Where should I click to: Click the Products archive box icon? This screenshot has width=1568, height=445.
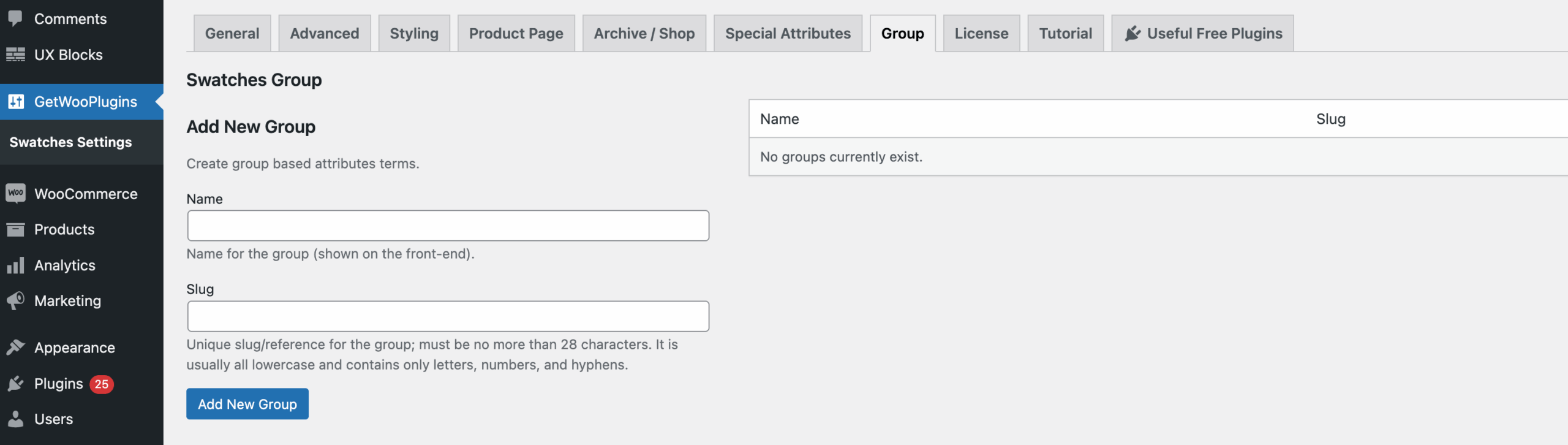click(15, 229)
